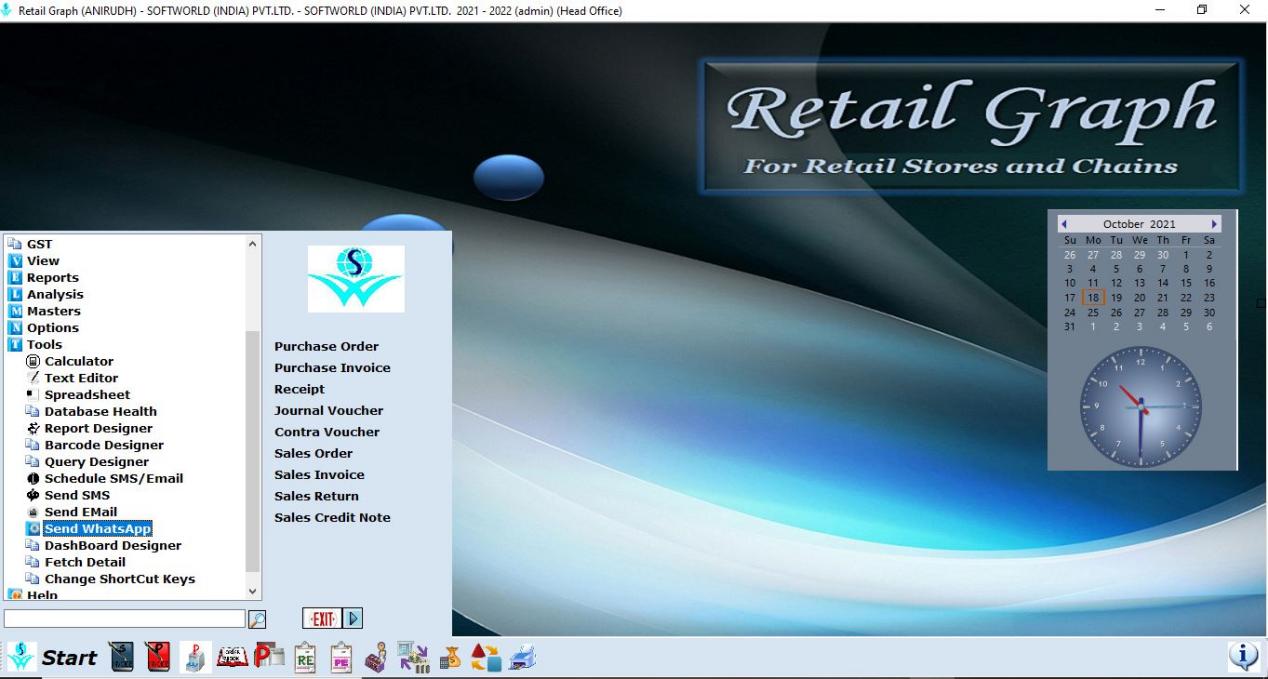Image resolution: width=1268 pixels, height=679 pixels.
Task: Click the red P with printer icon
Action: click(x=269, y=657)
